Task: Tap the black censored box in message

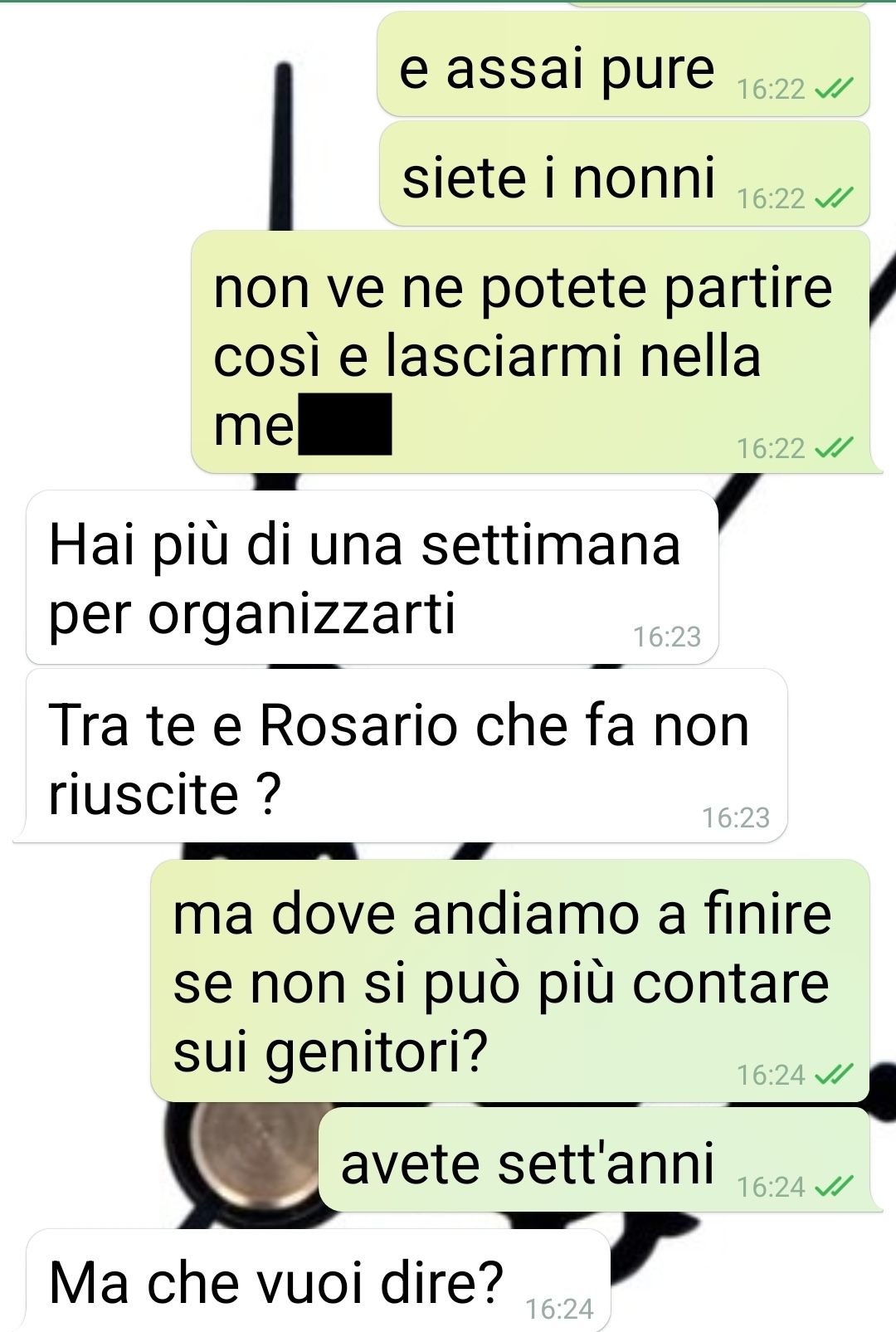Action: 345,424
